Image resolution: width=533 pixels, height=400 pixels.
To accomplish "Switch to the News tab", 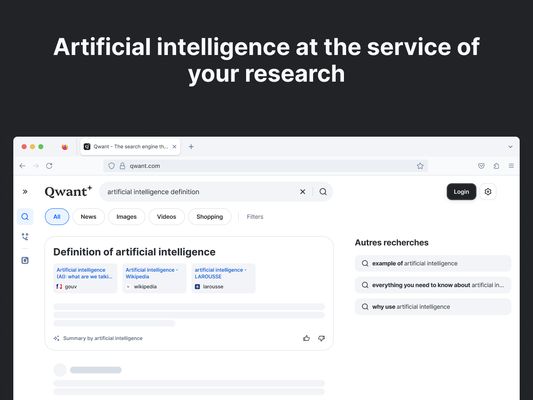I will coord(88,216).
